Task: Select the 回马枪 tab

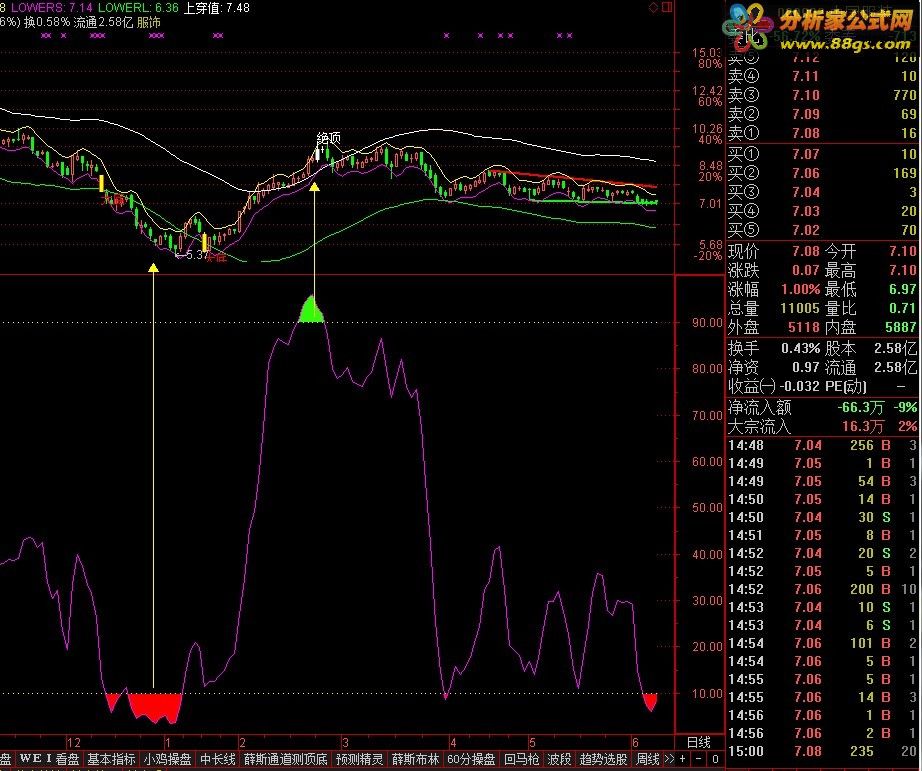Action: 522,759
